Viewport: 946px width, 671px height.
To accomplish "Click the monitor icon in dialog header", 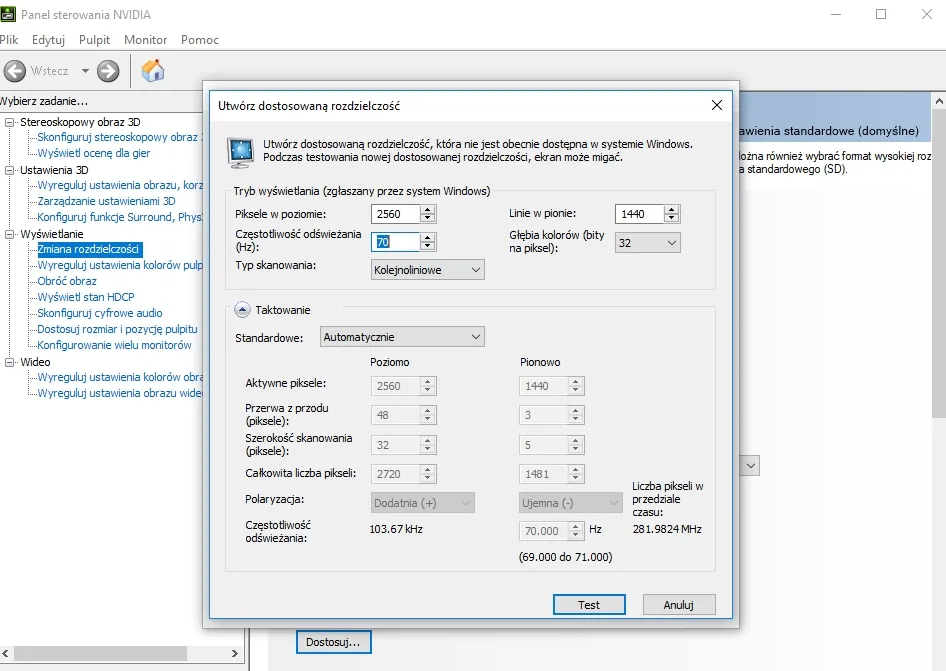I will pos(241,151).
